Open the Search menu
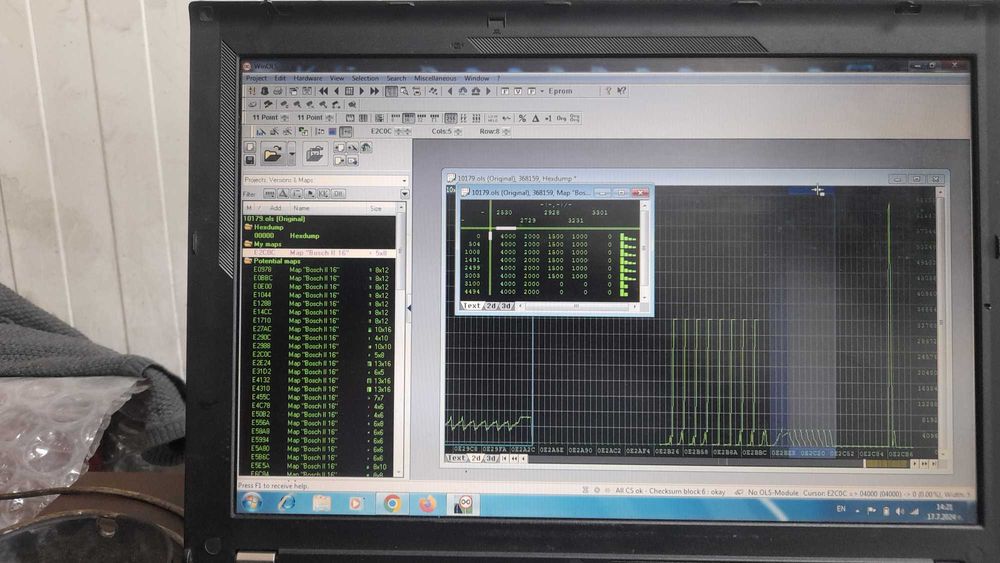1000x563 pixels. tap(396, 78)
